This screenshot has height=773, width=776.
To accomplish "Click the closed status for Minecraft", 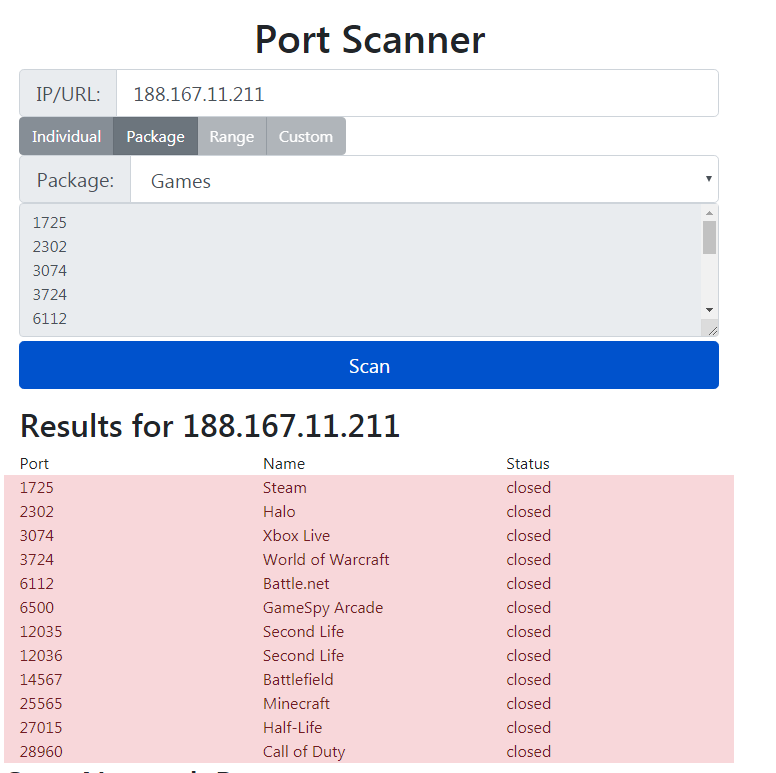I will click(529, 704).
